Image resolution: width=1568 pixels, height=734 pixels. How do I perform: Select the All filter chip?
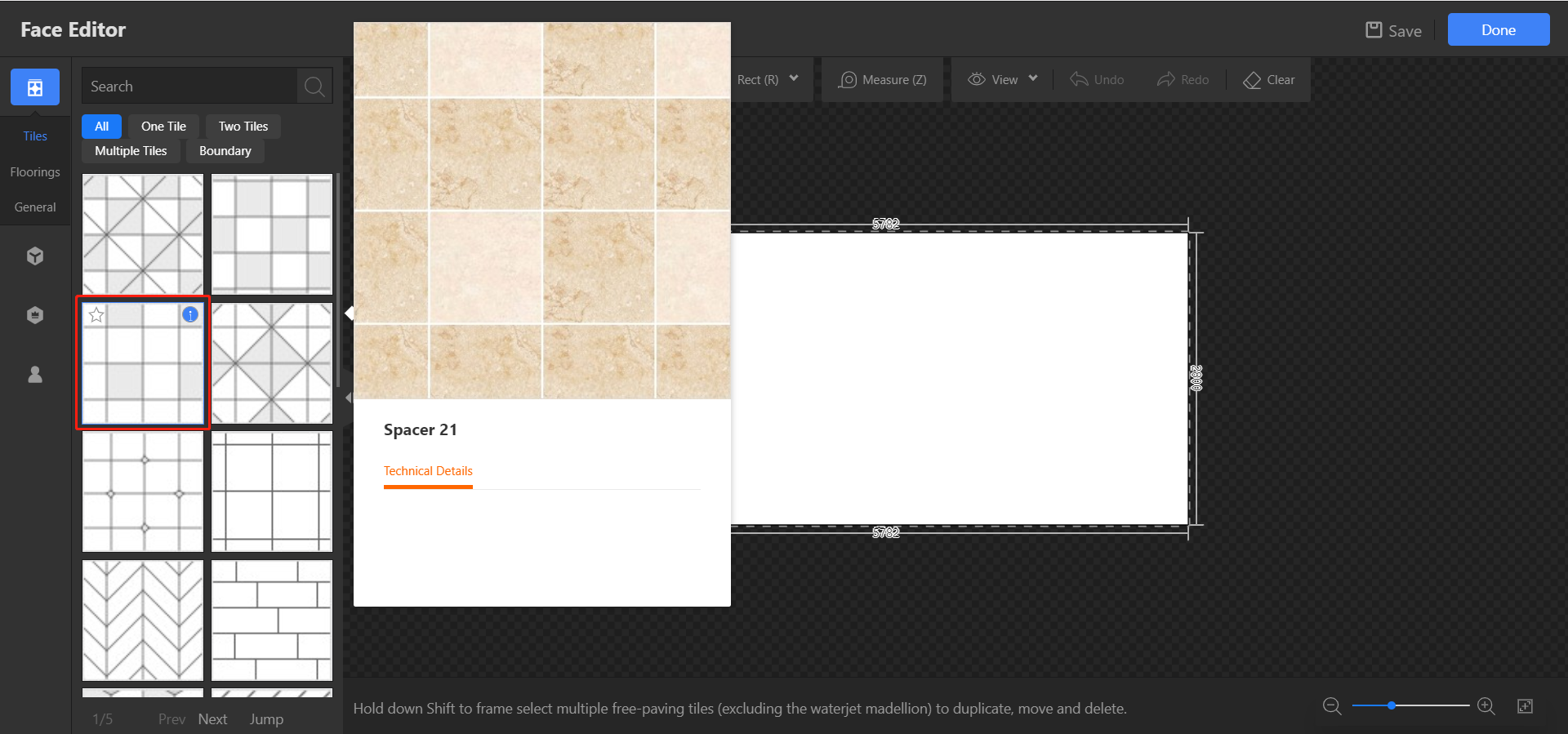tap(101, 127)
